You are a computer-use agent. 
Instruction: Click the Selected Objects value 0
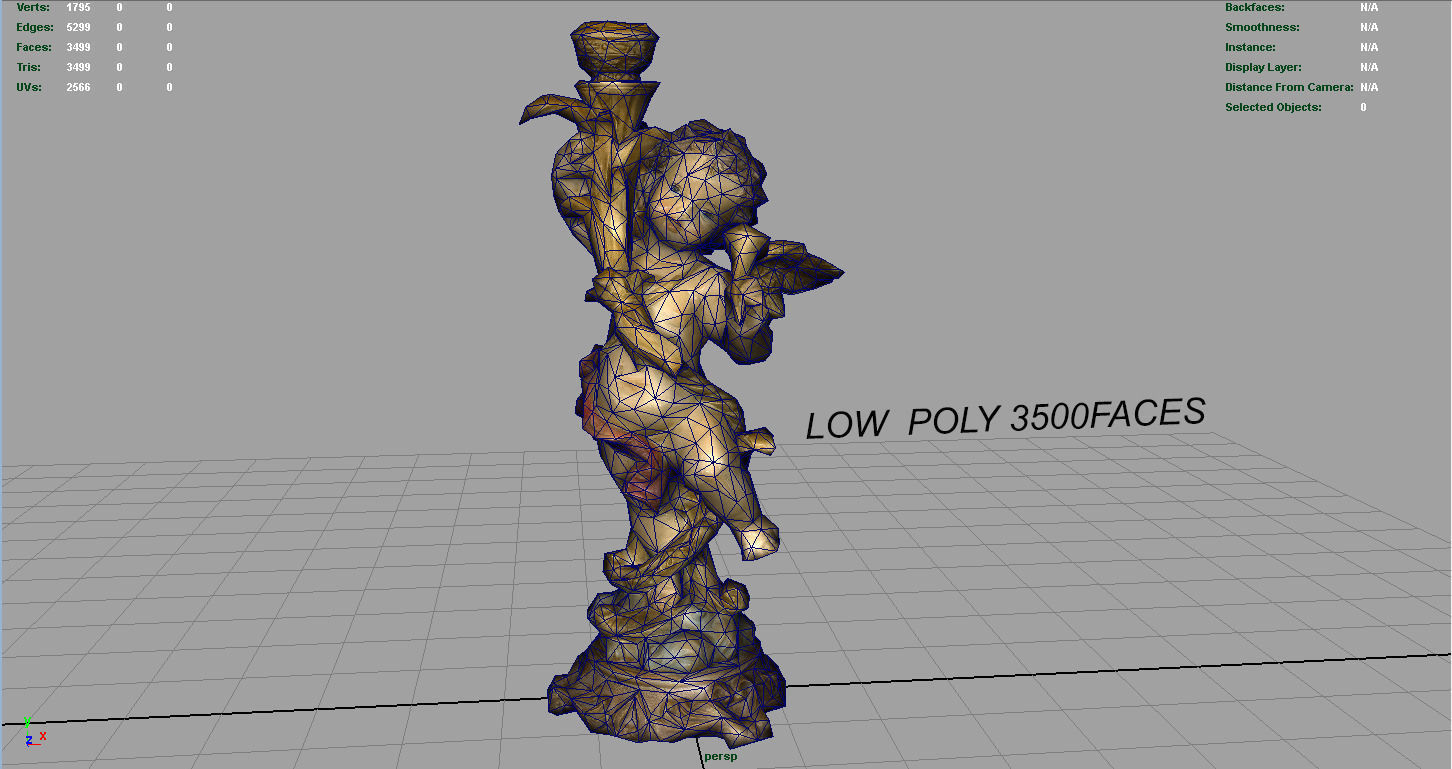coord(1363,107)
